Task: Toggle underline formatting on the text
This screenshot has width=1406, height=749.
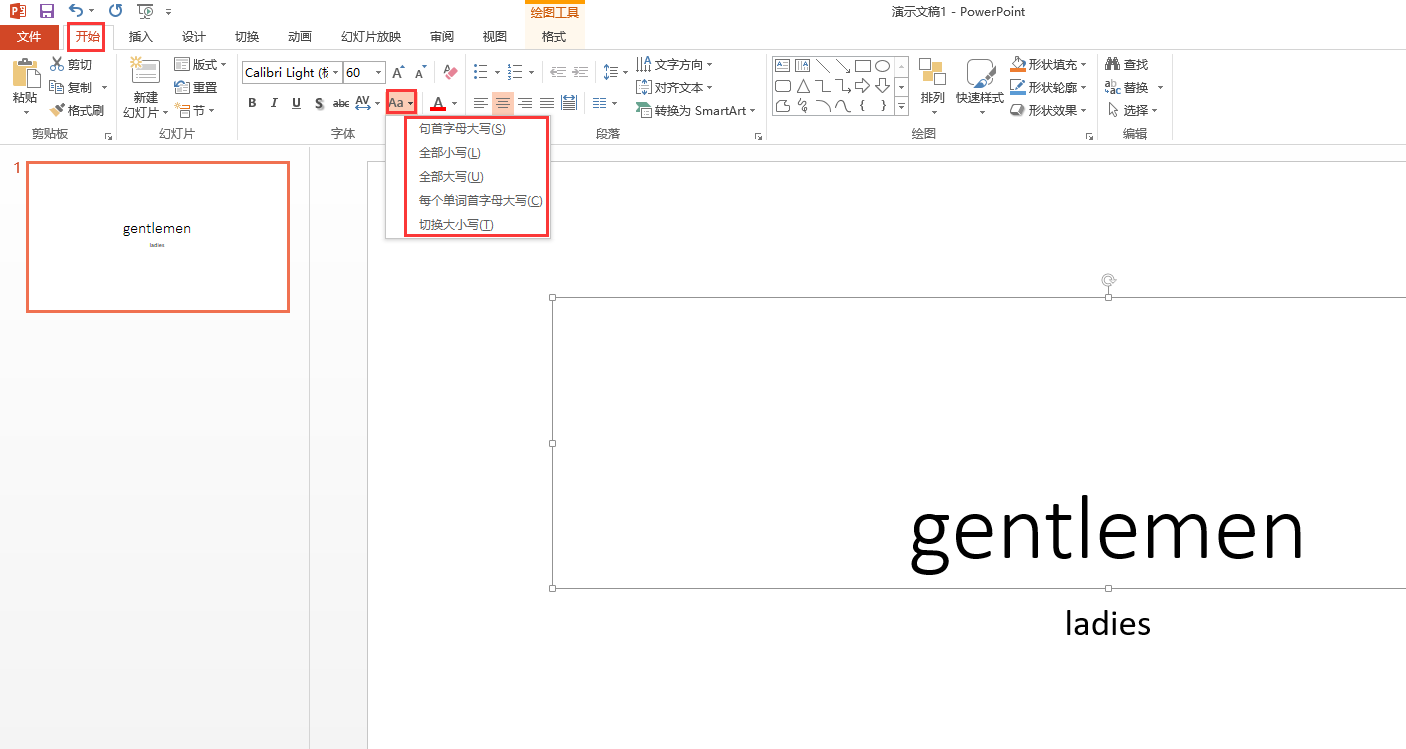Action: click(295, 103)
